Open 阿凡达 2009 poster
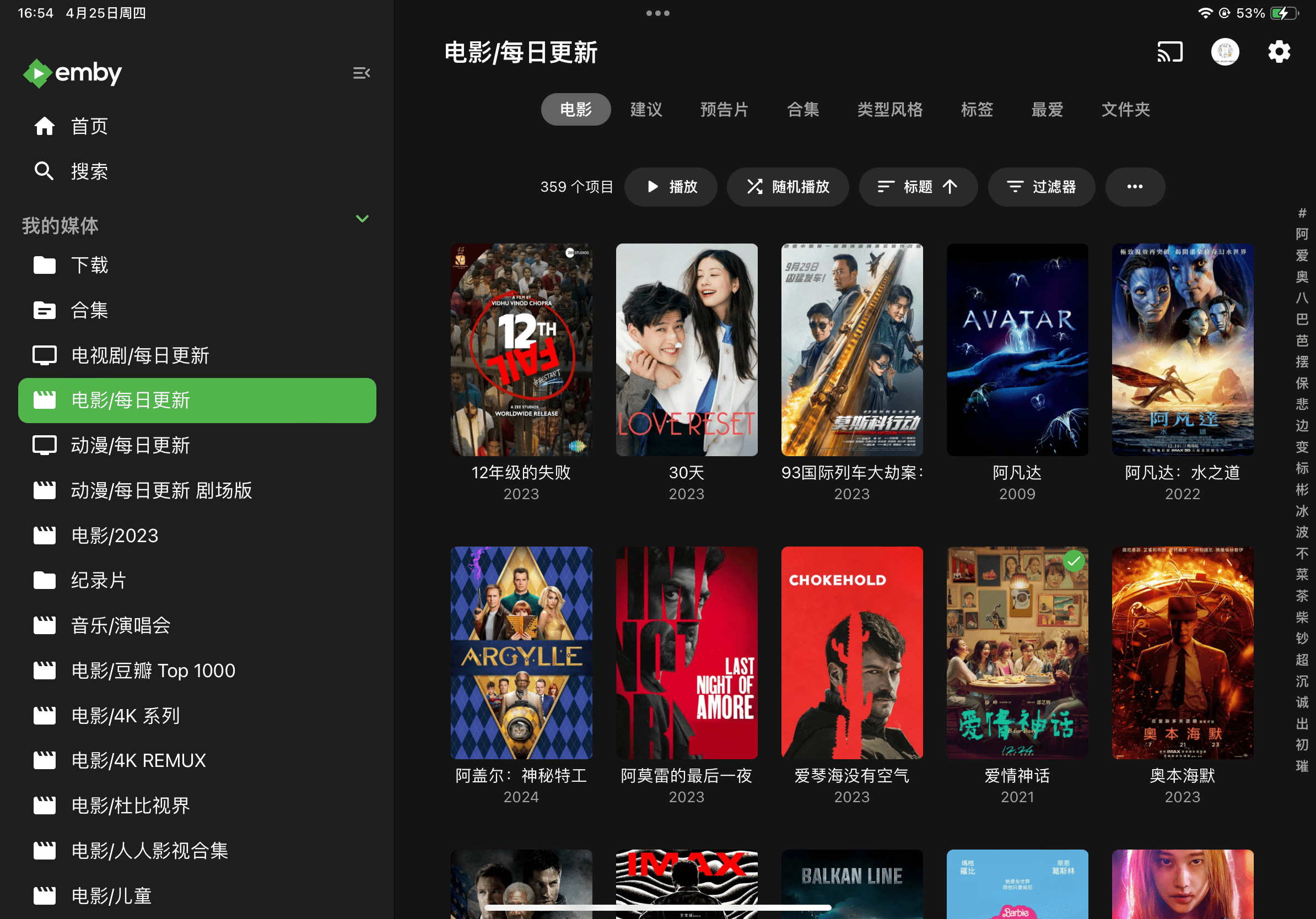1316x919 pixels. click(1017, 350)
